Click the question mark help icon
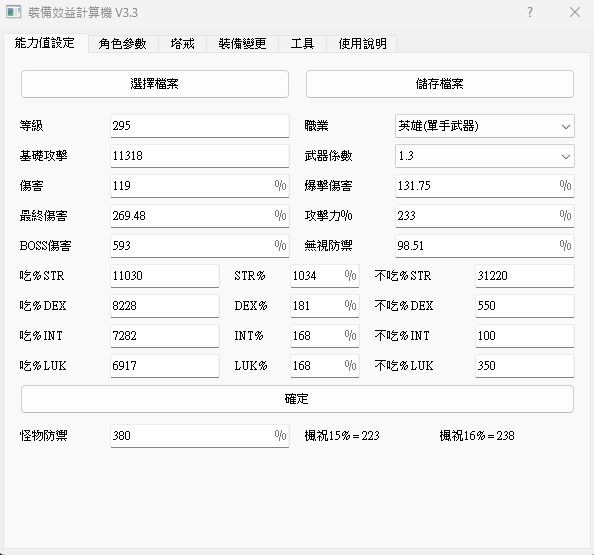This screenshot has width=594, height=555. [x=530, y=12]
